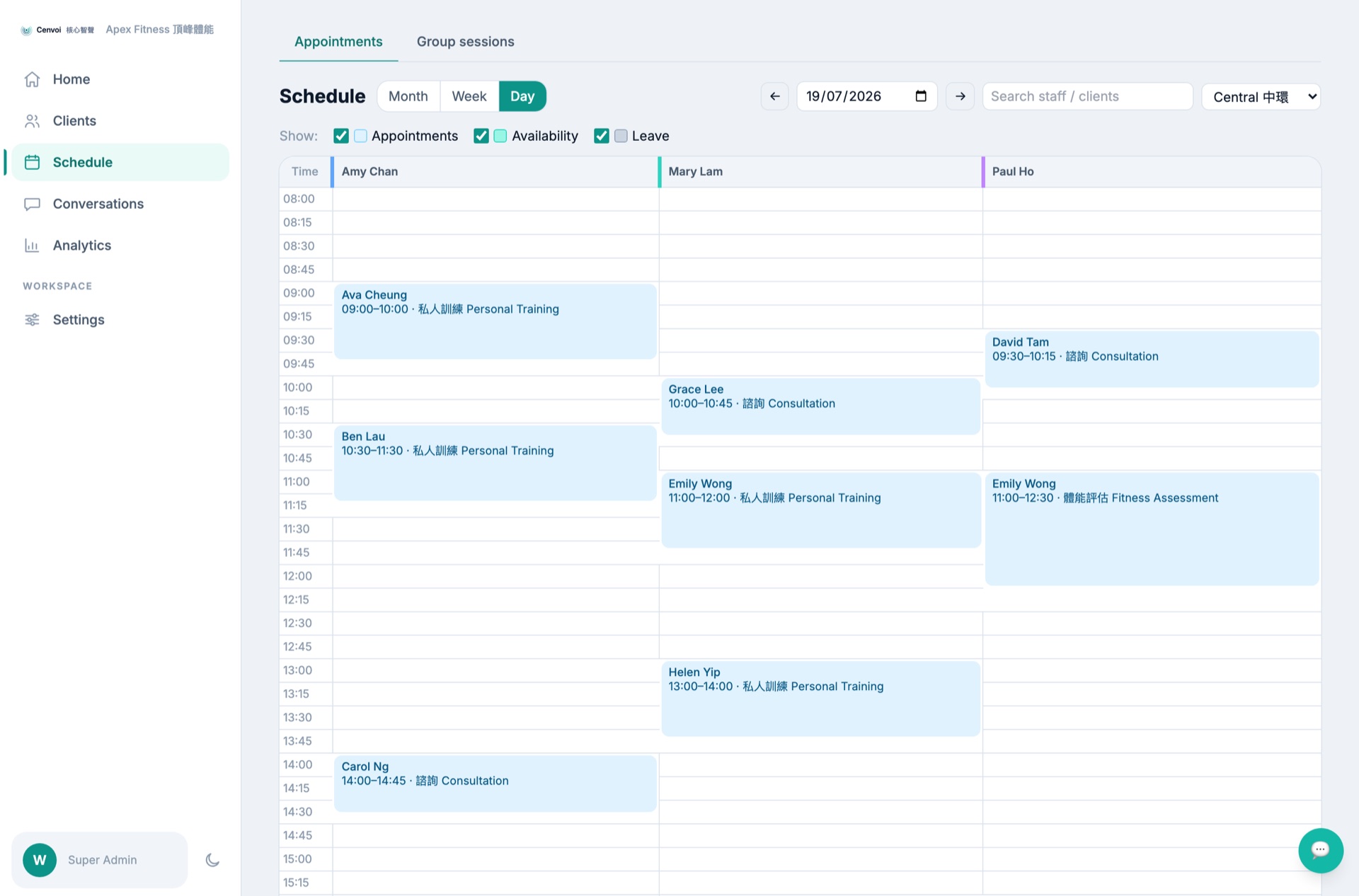Open the chat support bubble
The image size is (1359, 896).
click(x=1320, y=850)
